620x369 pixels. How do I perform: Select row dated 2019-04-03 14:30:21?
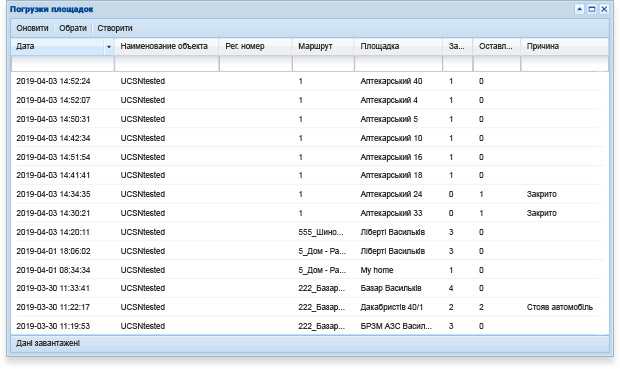pos(310,213)
